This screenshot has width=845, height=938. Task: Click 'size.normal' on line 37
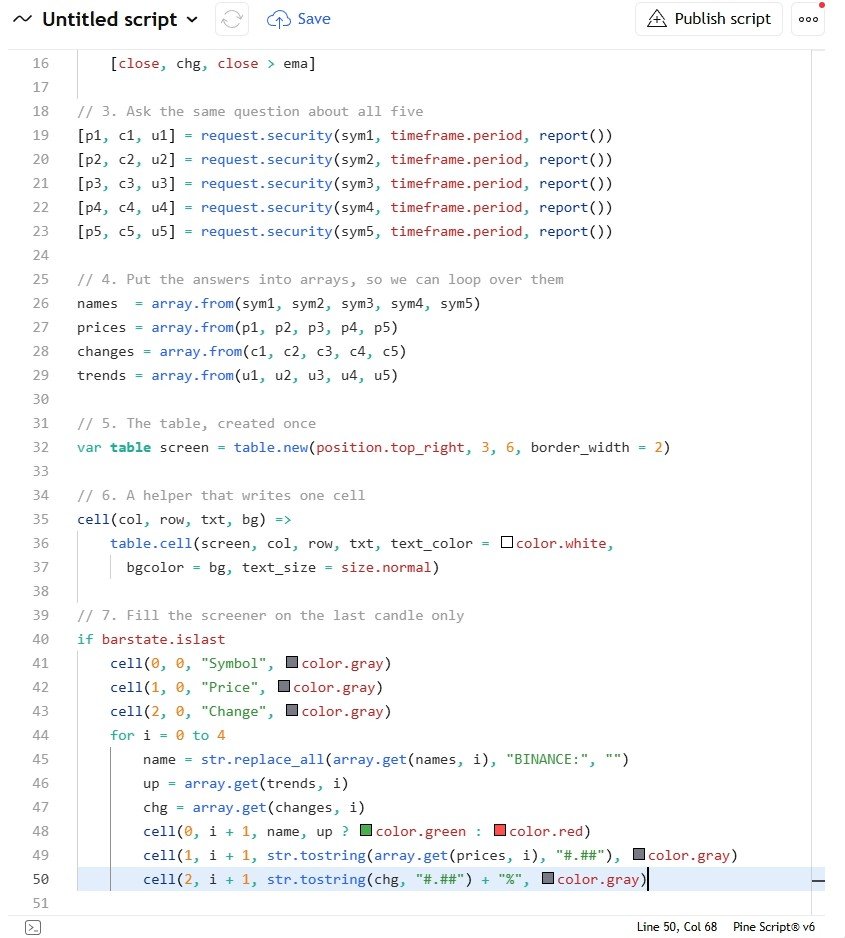(x=386, y=567)
